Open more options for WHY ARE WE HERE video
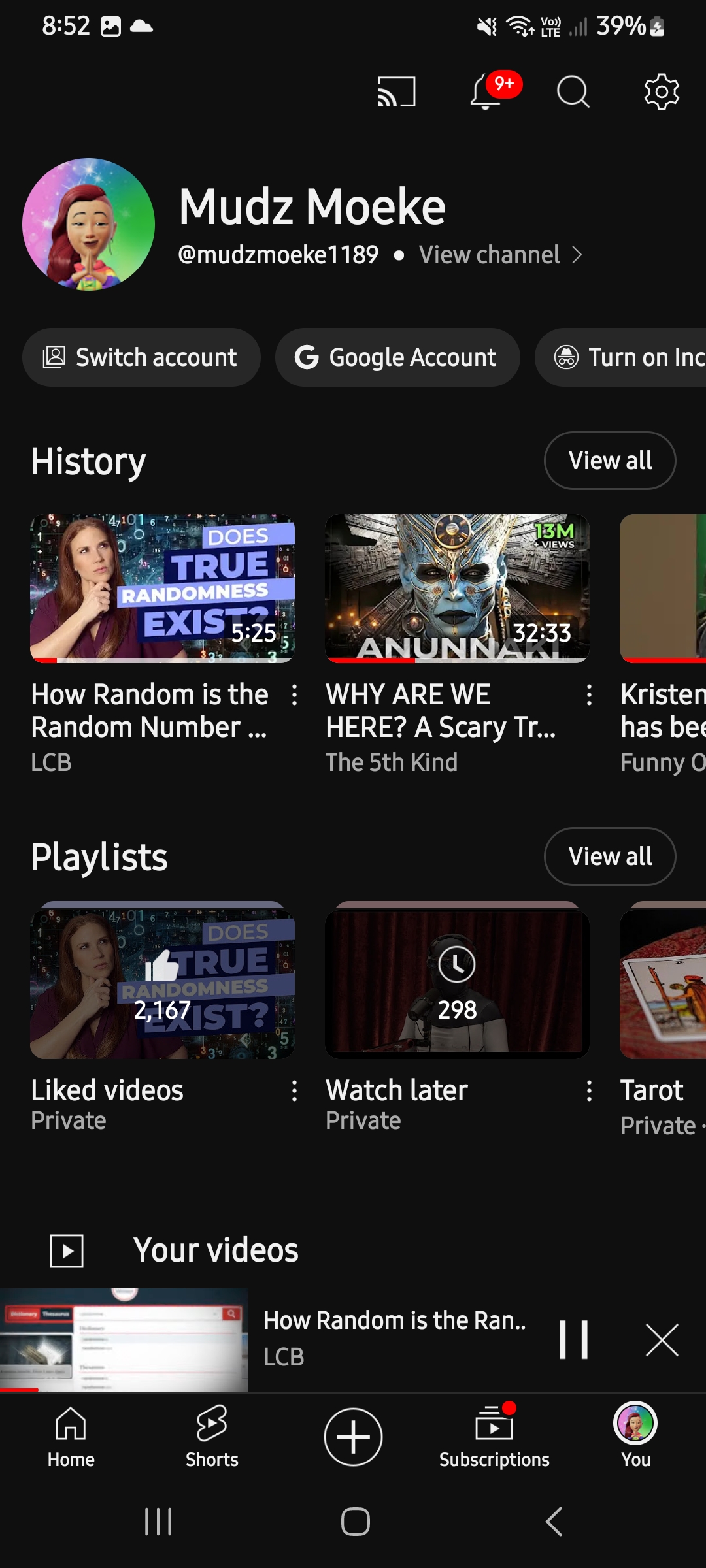Image resolution: width=706 pixels, height=1568 pixels. [590, 694]
